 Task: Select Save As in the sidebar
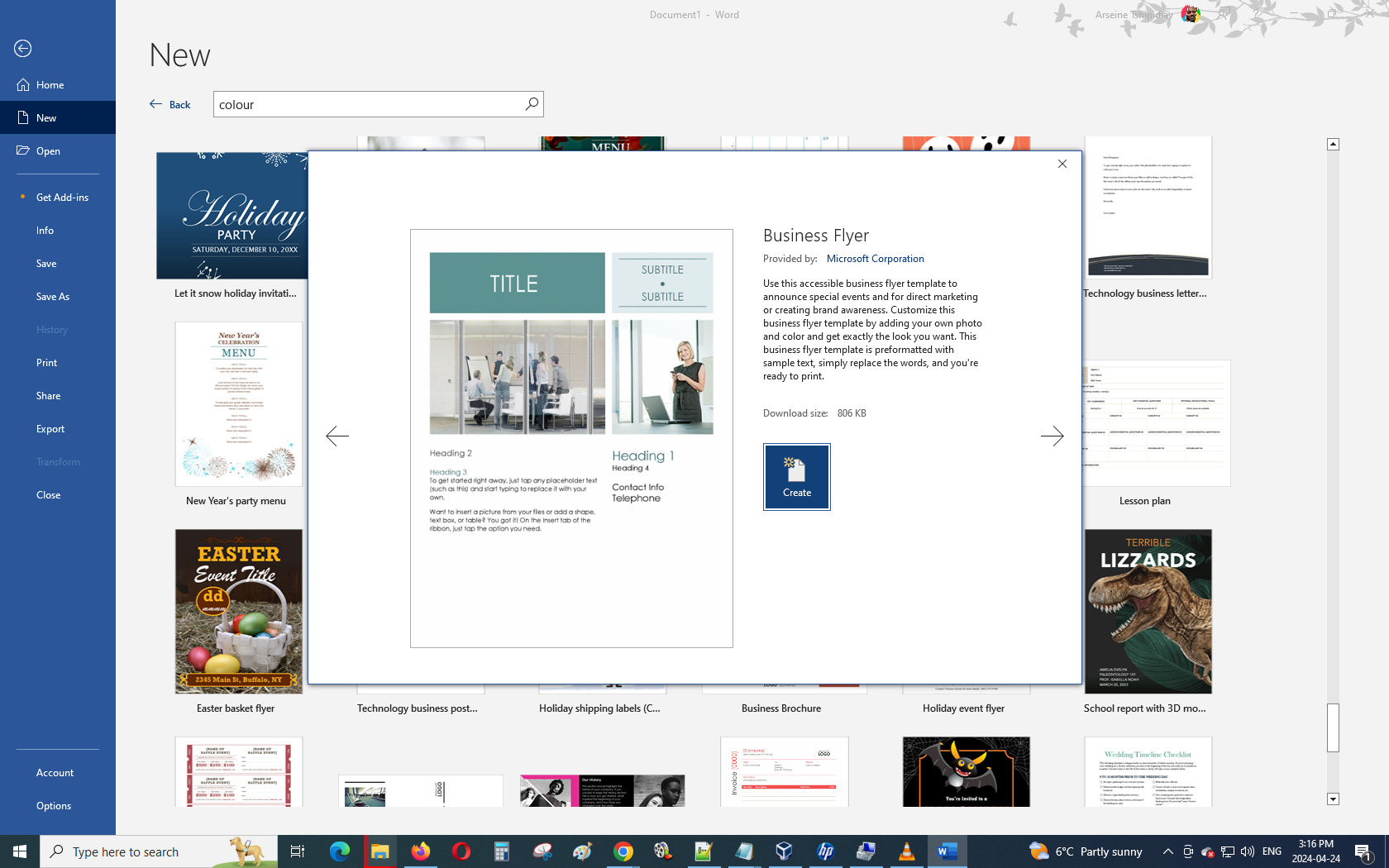[53, 297]
